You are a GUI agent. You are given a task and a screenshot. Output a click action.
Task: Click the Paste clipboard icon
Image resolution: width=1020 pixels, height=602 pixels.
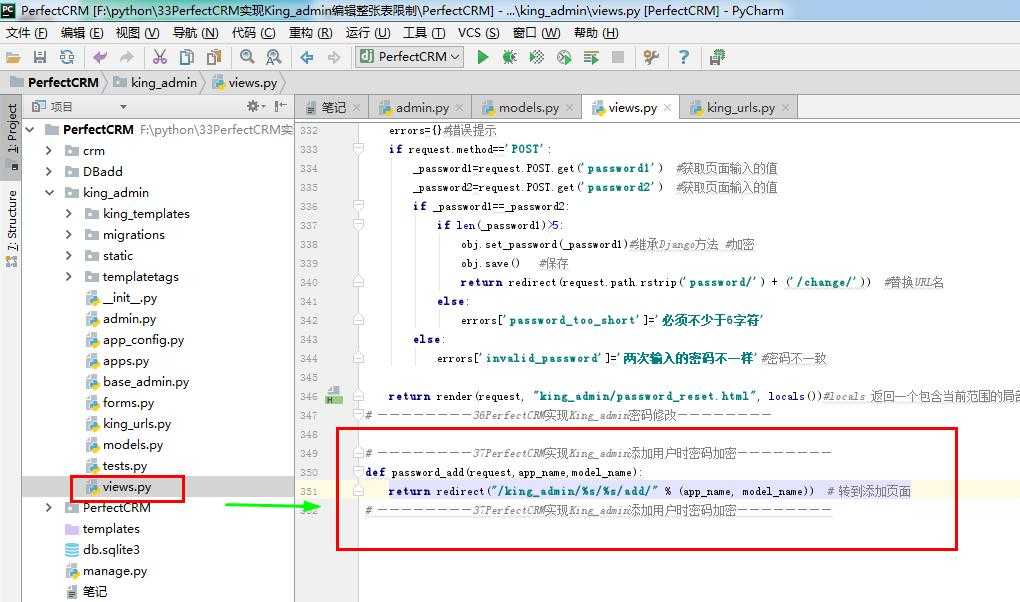213,57
